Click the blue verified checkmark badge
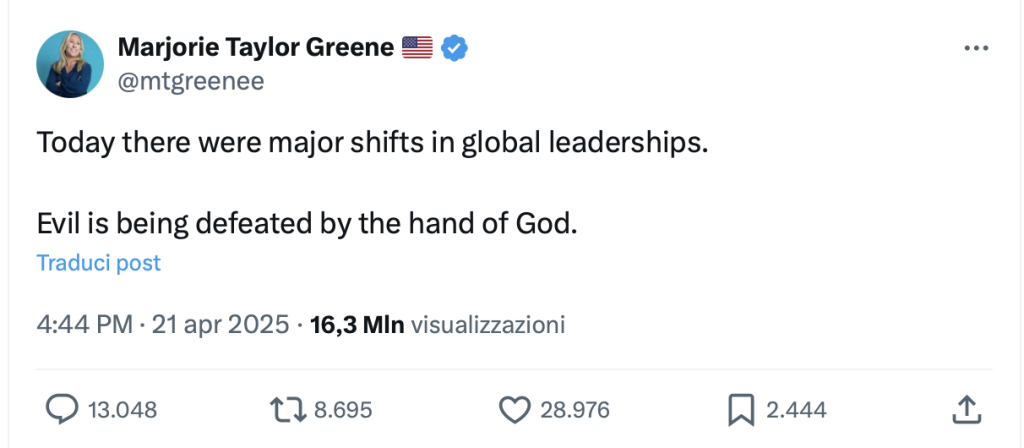The width and height of the screenshot is (1024, 448). 456,47
